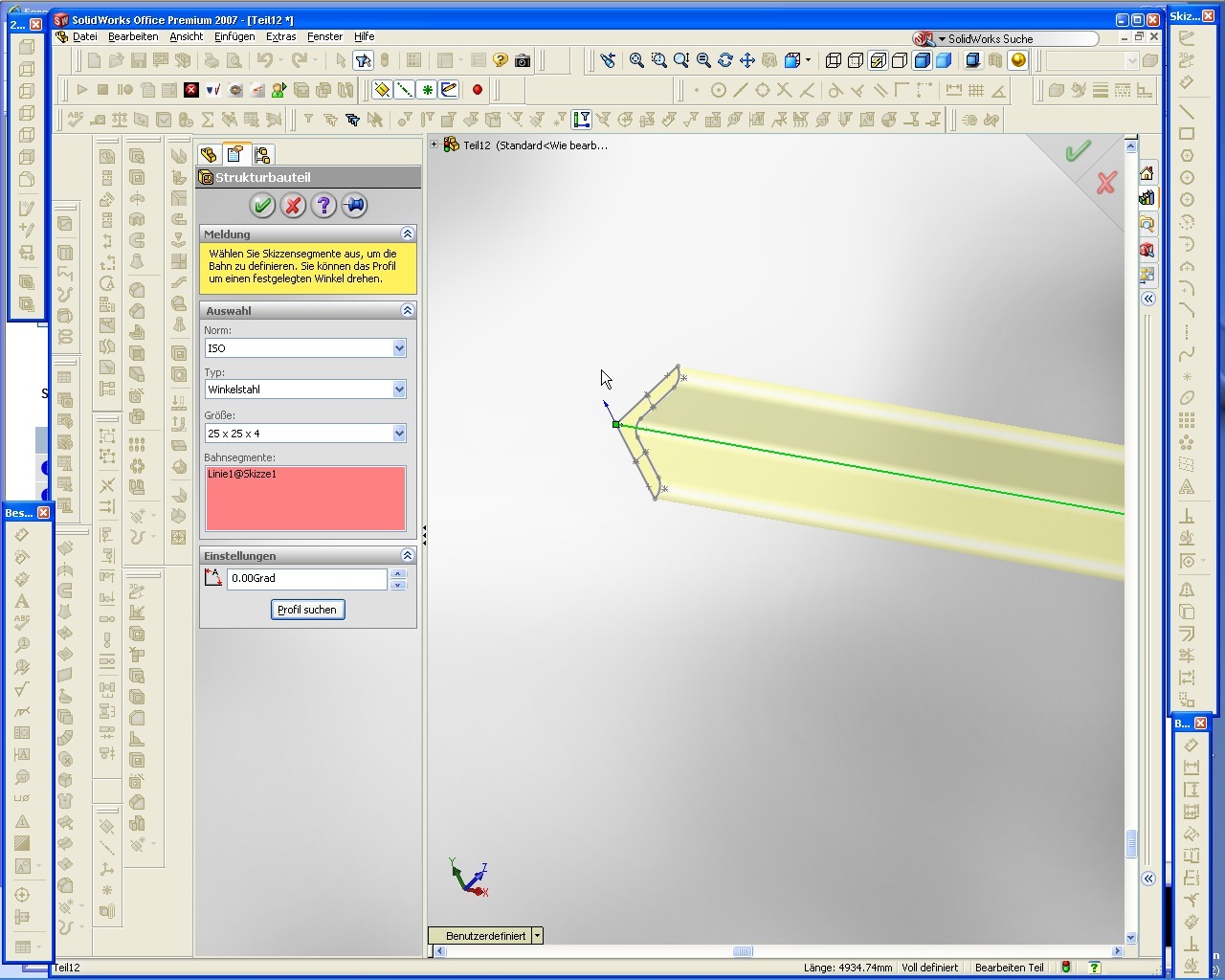This screenshot has height=980, width=1225.
Task: Click the pushpin icon to keep panel visible
Action: 354,206
